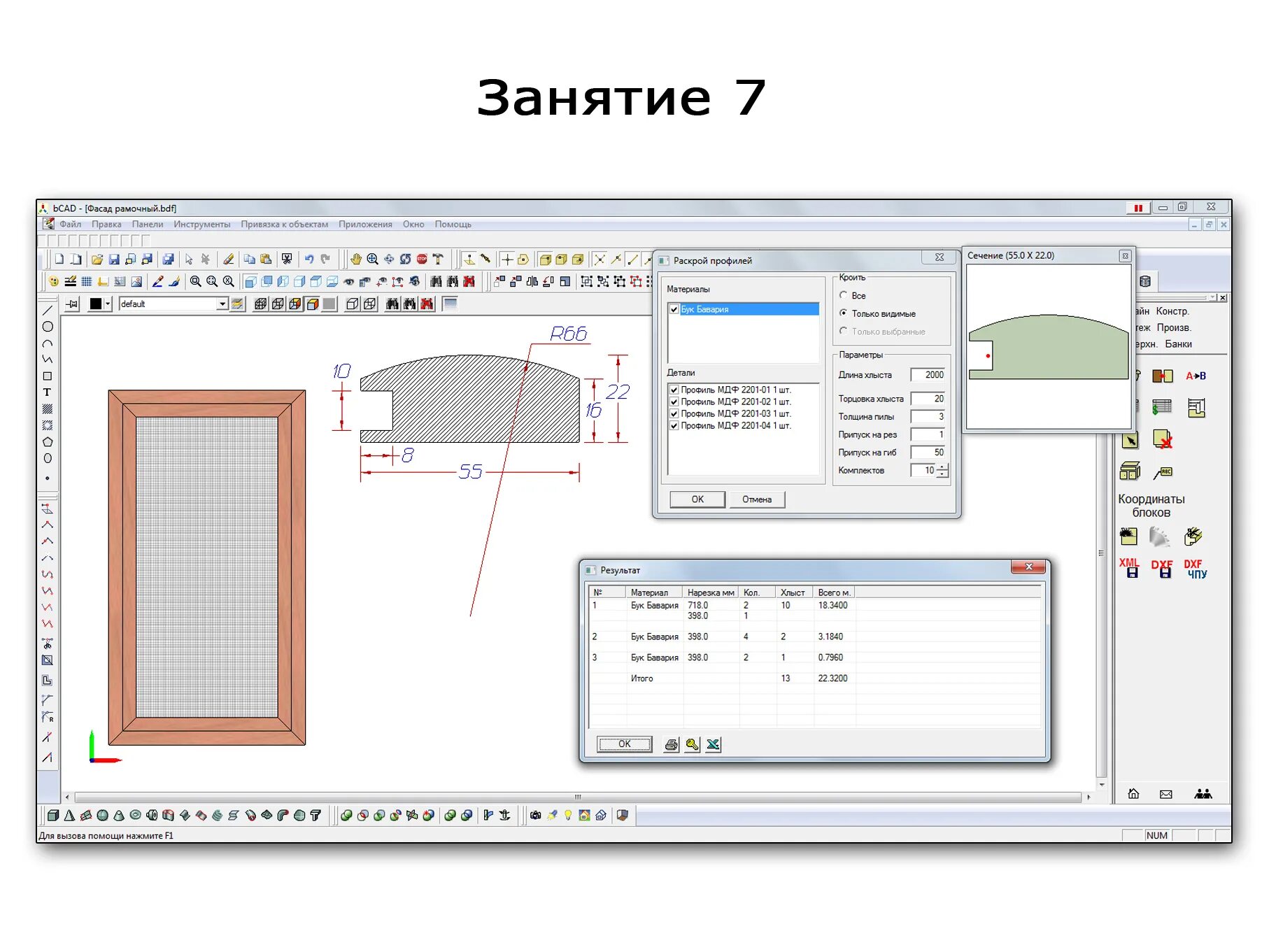Close the Результат window
The image size is (1269, 952).
click(1028, 567)
